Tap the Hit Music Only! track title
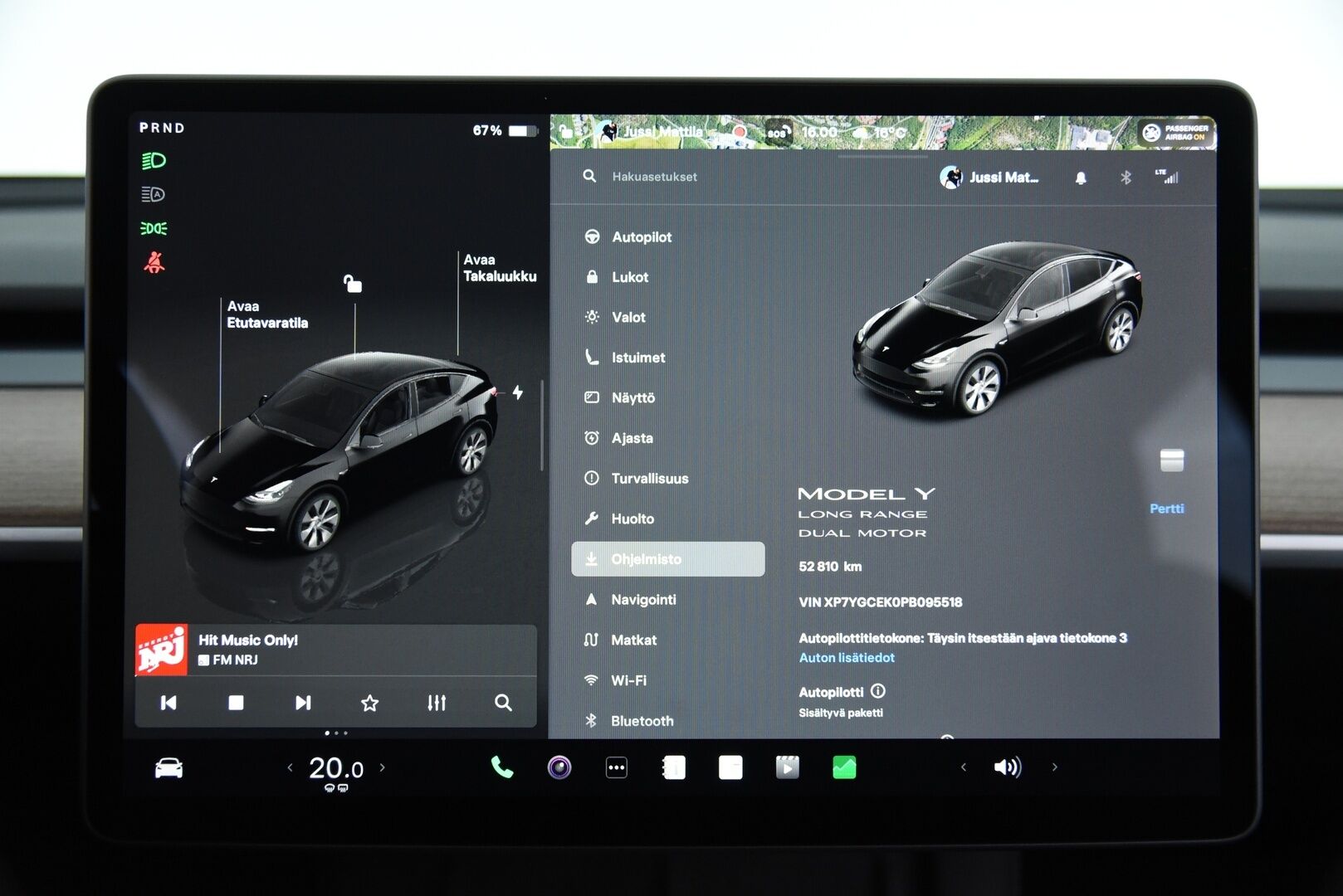Screen dimensions: 1343x896 247,640
